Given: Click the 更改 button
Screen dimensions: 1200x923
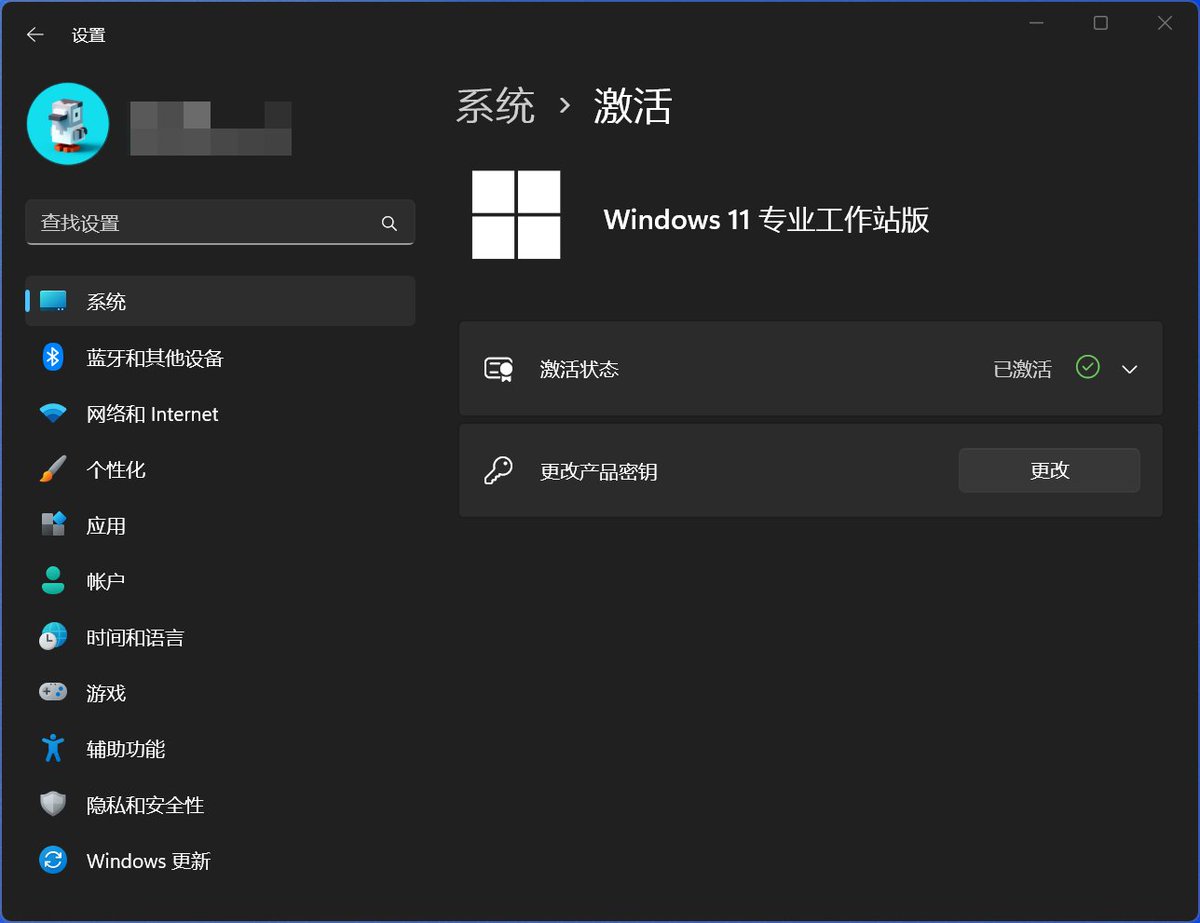Looking at the screenshot, I should [x=1049, y=470].
